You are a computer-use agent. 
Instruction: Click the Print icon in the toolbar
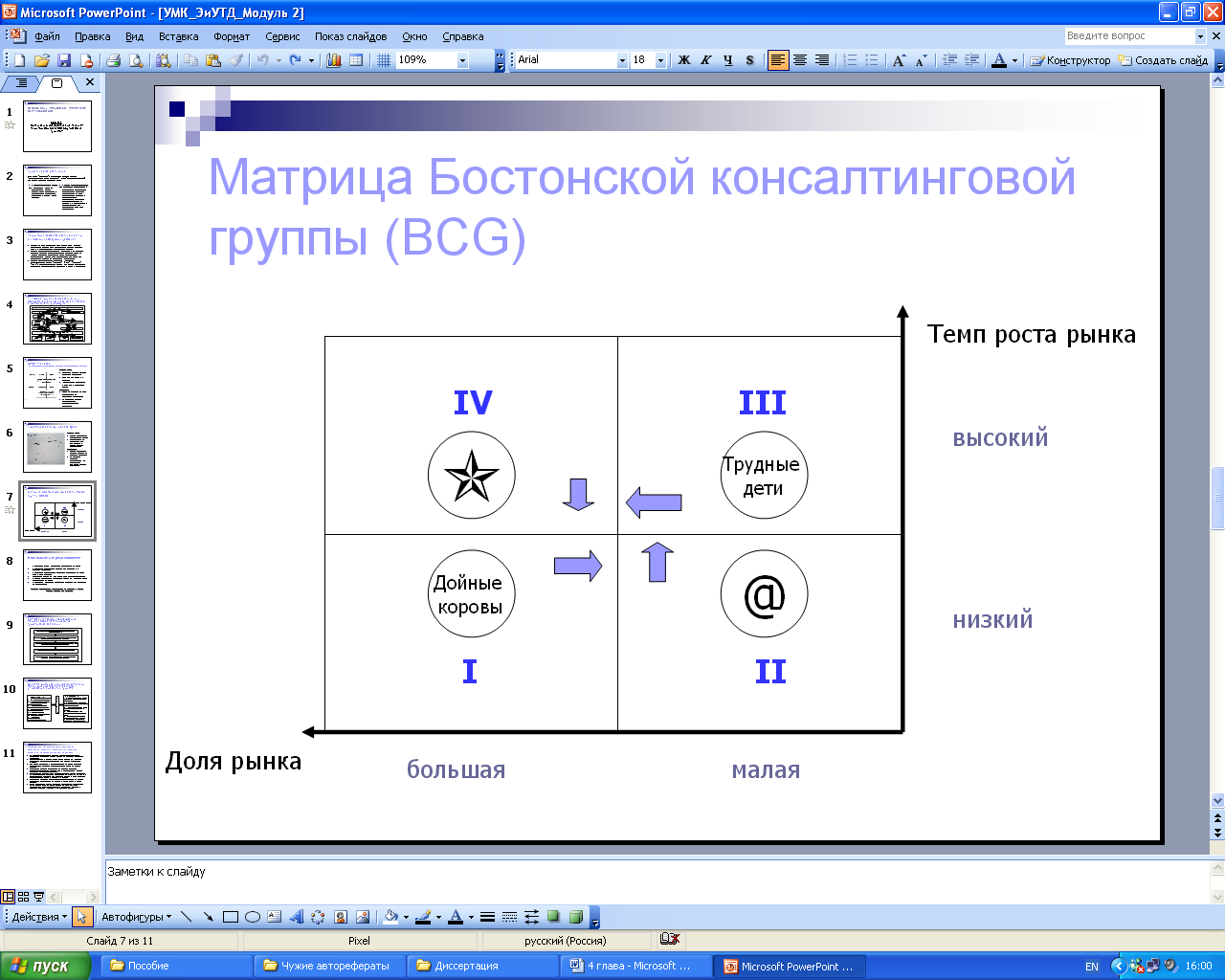pos(113,60)
